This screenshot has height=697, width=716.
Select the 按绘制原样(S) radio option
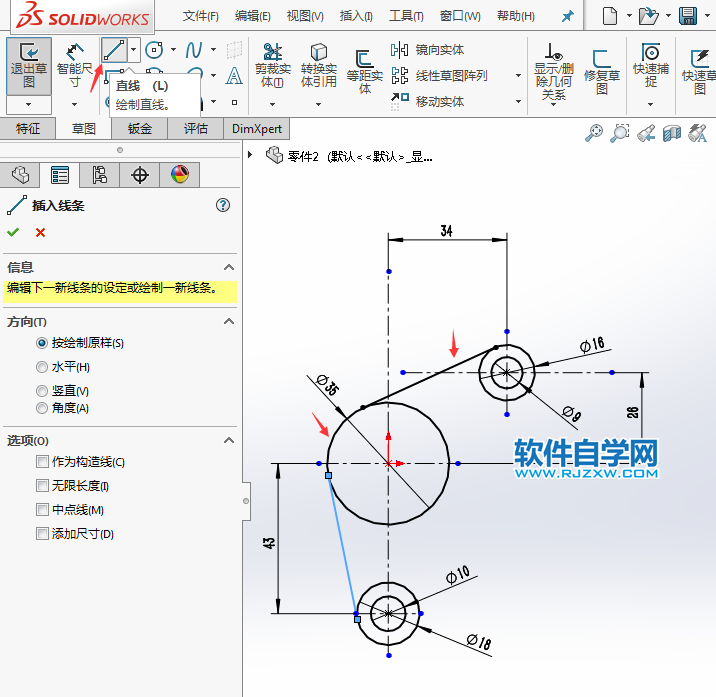42,343
